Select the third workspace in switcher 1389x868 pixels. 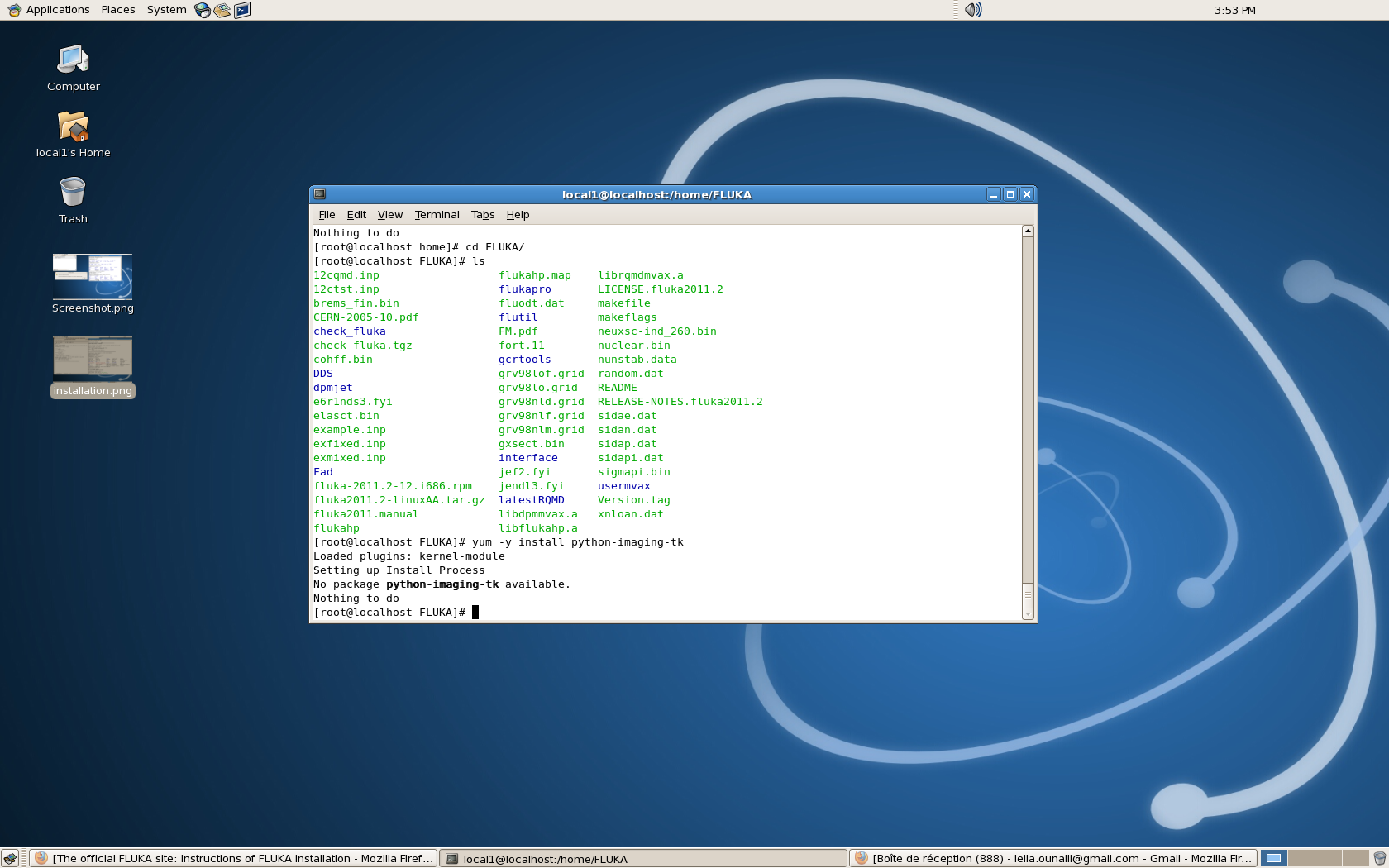click(1328, 858)
